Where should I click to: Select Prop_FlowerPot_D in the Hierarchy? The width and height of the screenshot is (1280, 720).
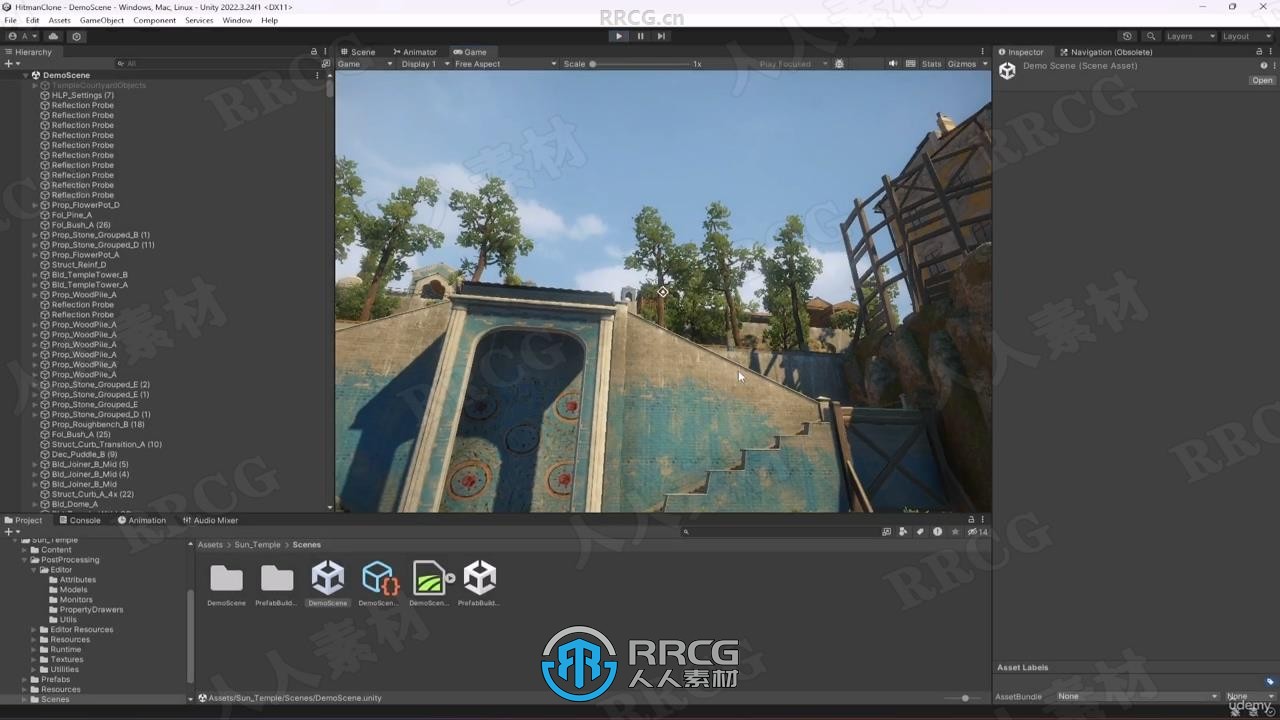click(85, 205)
